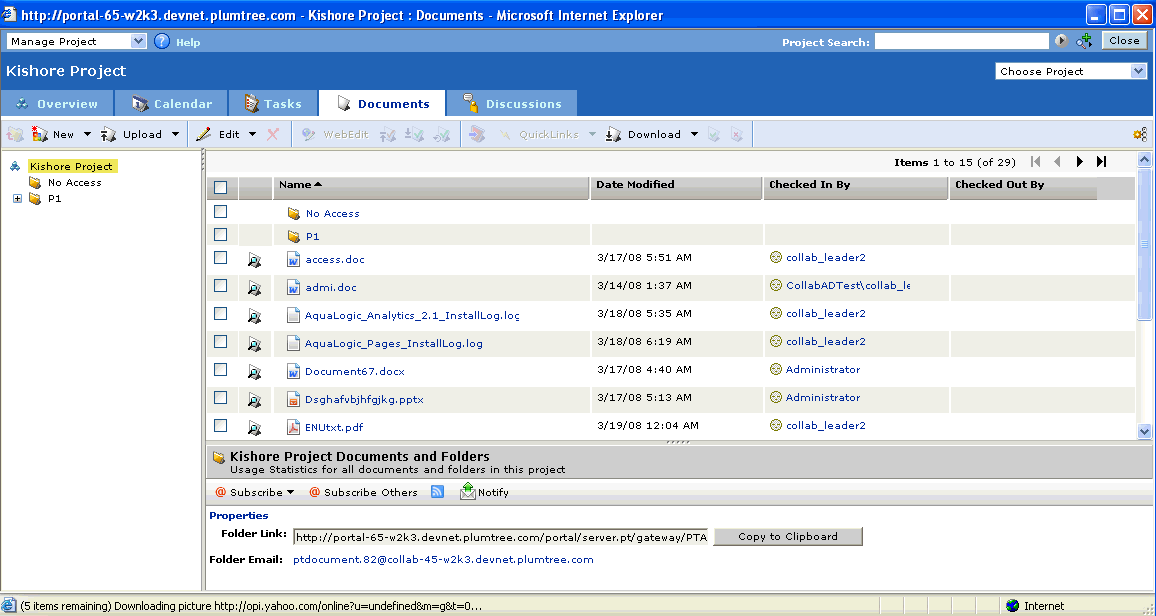Run the project search go arrow

click(x=1061, y=41)
